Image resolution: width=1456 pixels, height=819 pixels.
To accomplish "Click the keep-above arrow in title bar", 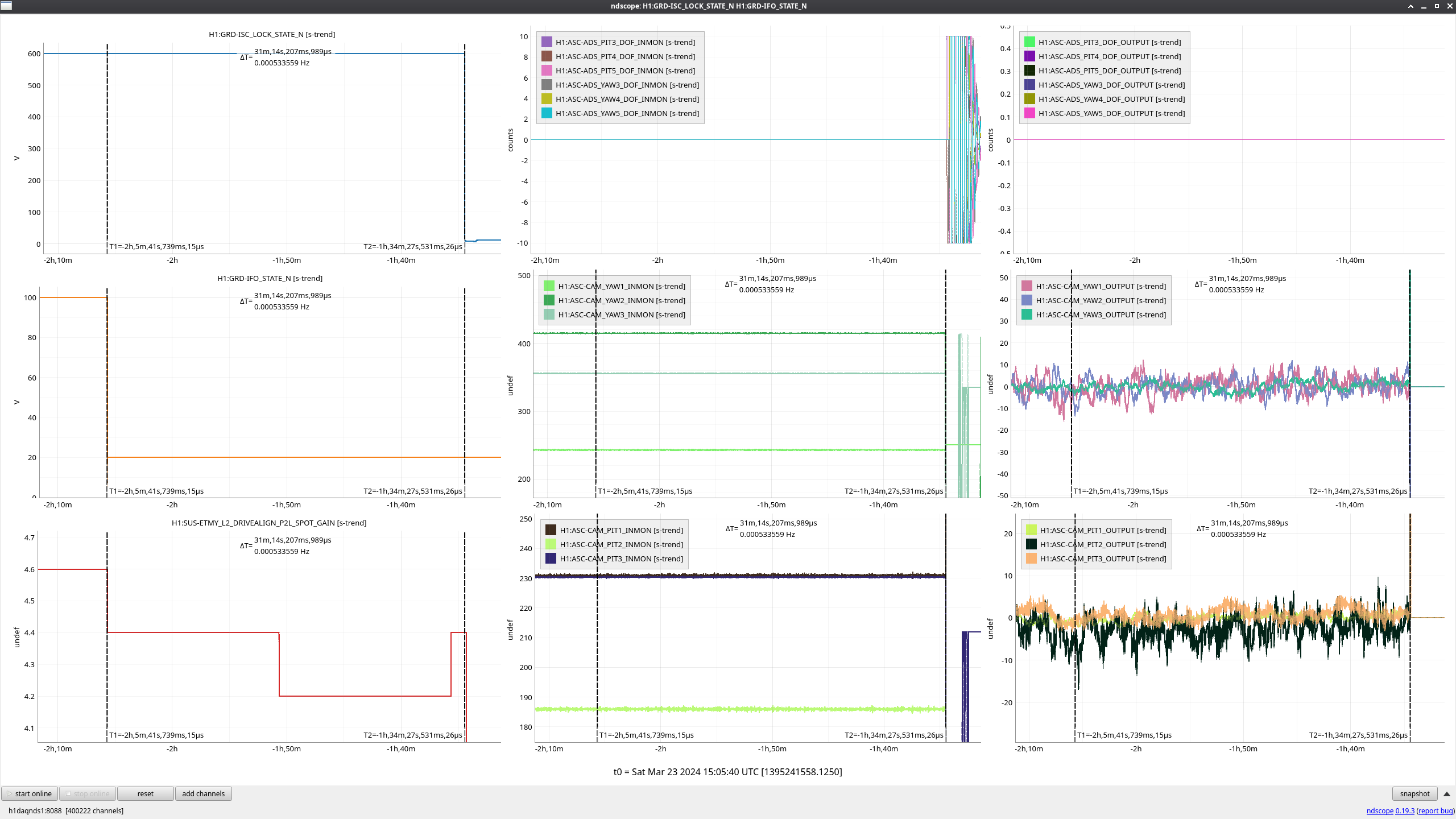I will [x=1410, y=6].
